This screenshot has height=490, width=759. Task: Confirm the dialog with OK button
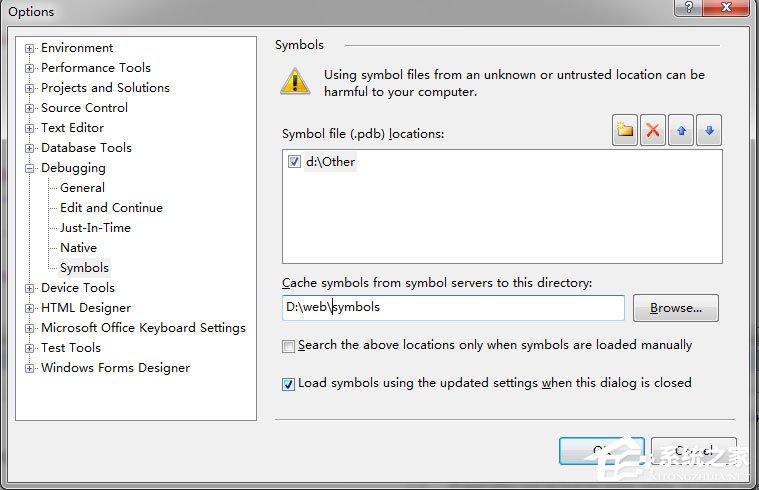coord(602,451)
